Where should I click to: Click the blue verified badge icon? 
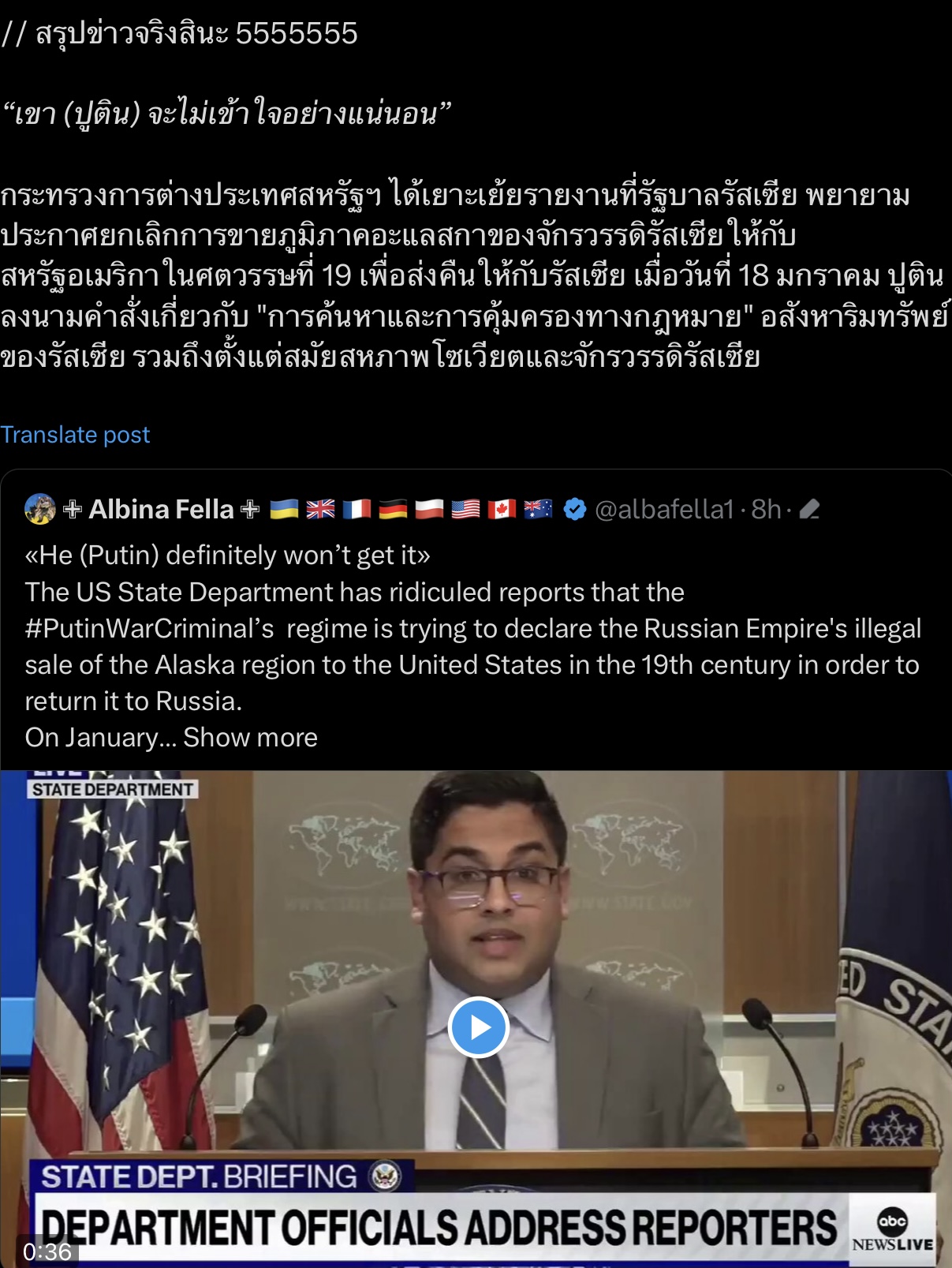coord(575,510)
